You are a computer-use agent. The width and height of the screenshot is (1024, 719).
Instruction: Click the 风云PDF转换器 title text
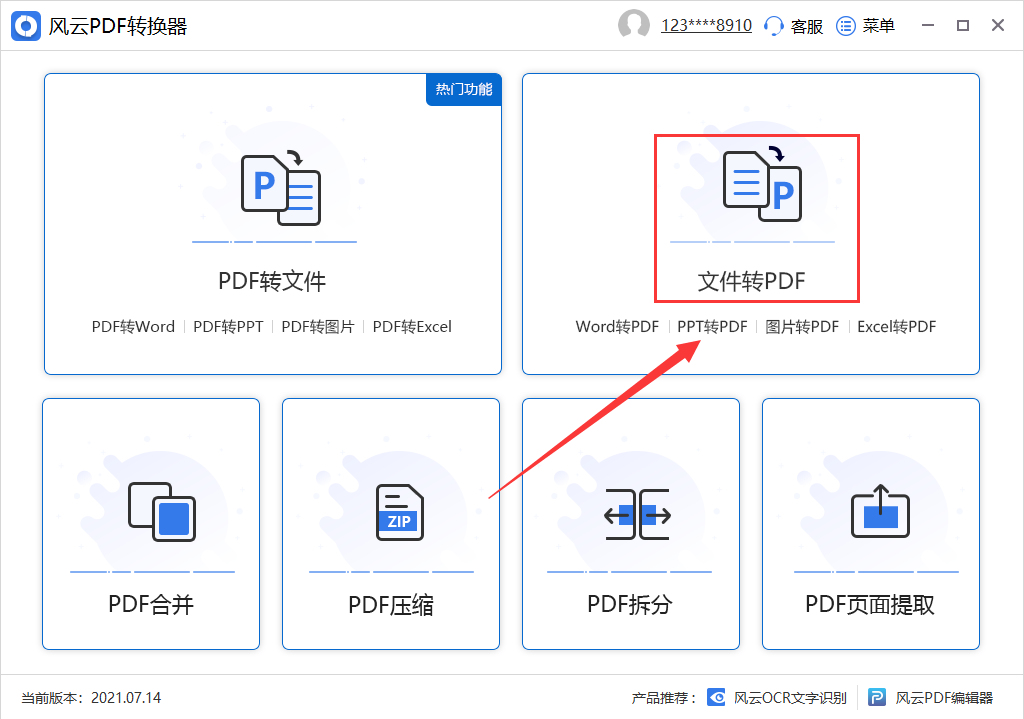118,26
